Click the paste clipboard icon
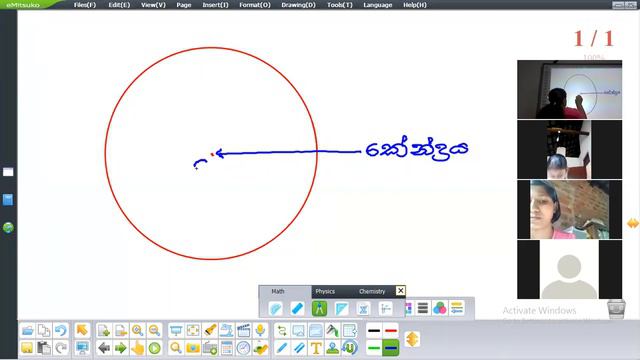Viewport: 640px width, 360px height. 44,348
